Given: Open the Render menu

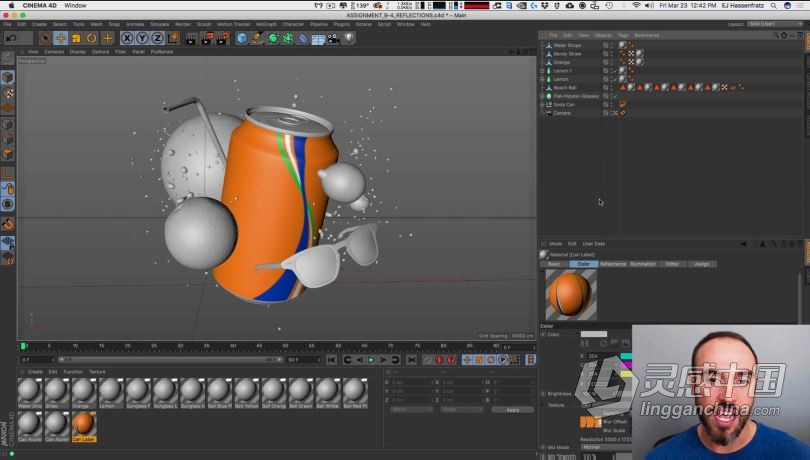Looking at the screenshot, I should click(x=183, y=24).
